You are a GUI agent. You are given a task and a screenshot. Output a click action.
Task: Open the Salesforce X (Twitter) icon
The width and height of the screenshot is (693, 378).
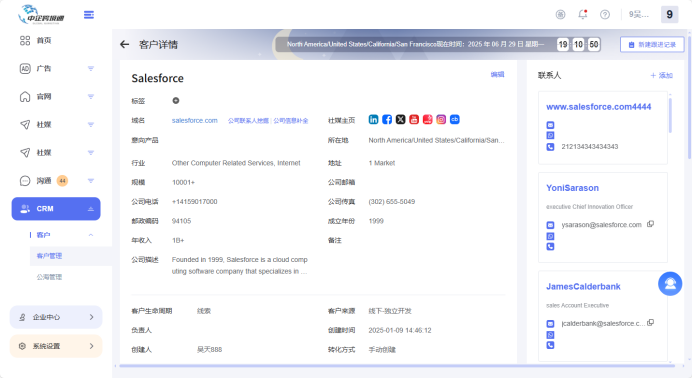pyautogui.click(x=400, y=119)
